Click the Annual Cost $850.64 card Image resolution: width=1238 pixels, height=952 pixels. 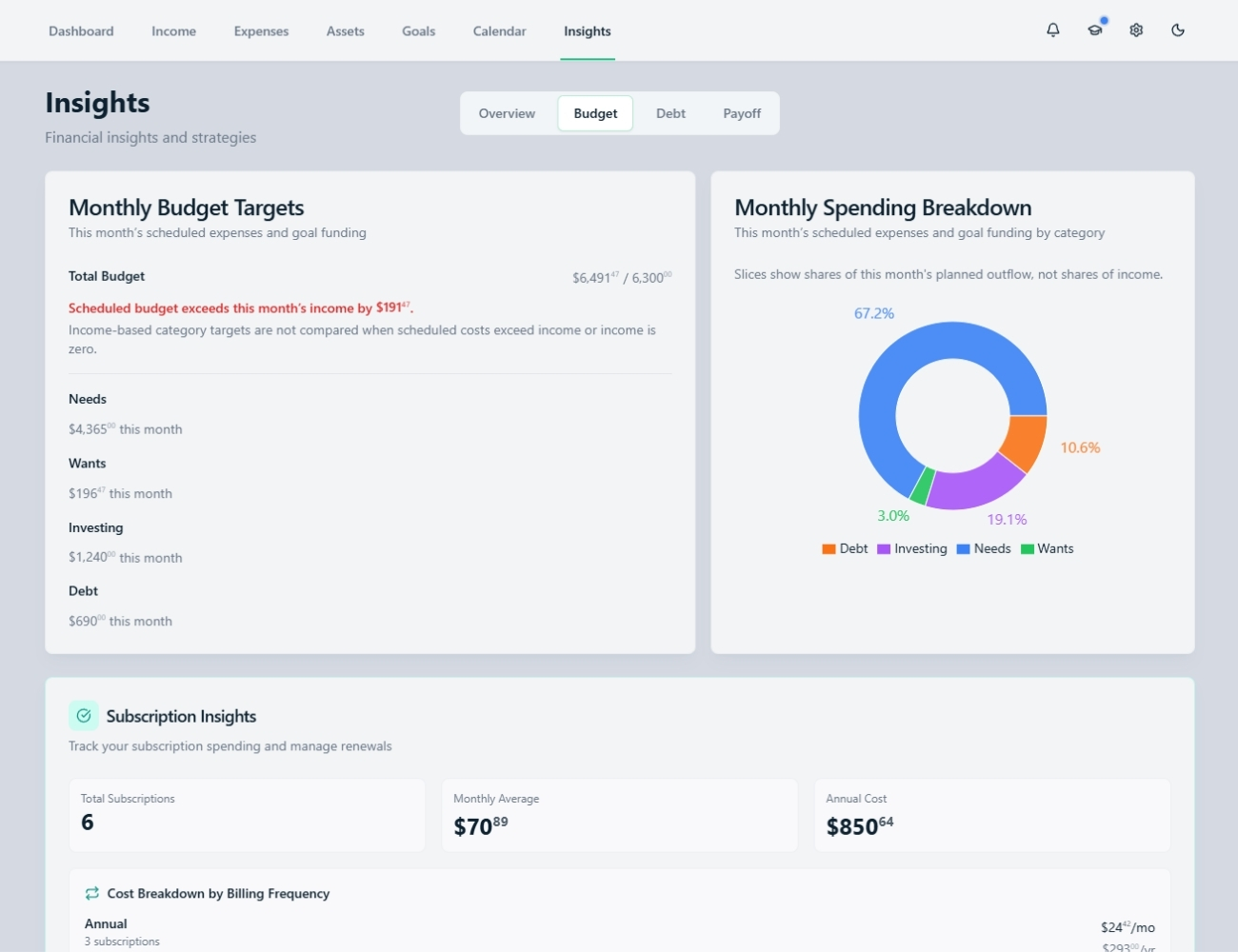coord(992,815)
